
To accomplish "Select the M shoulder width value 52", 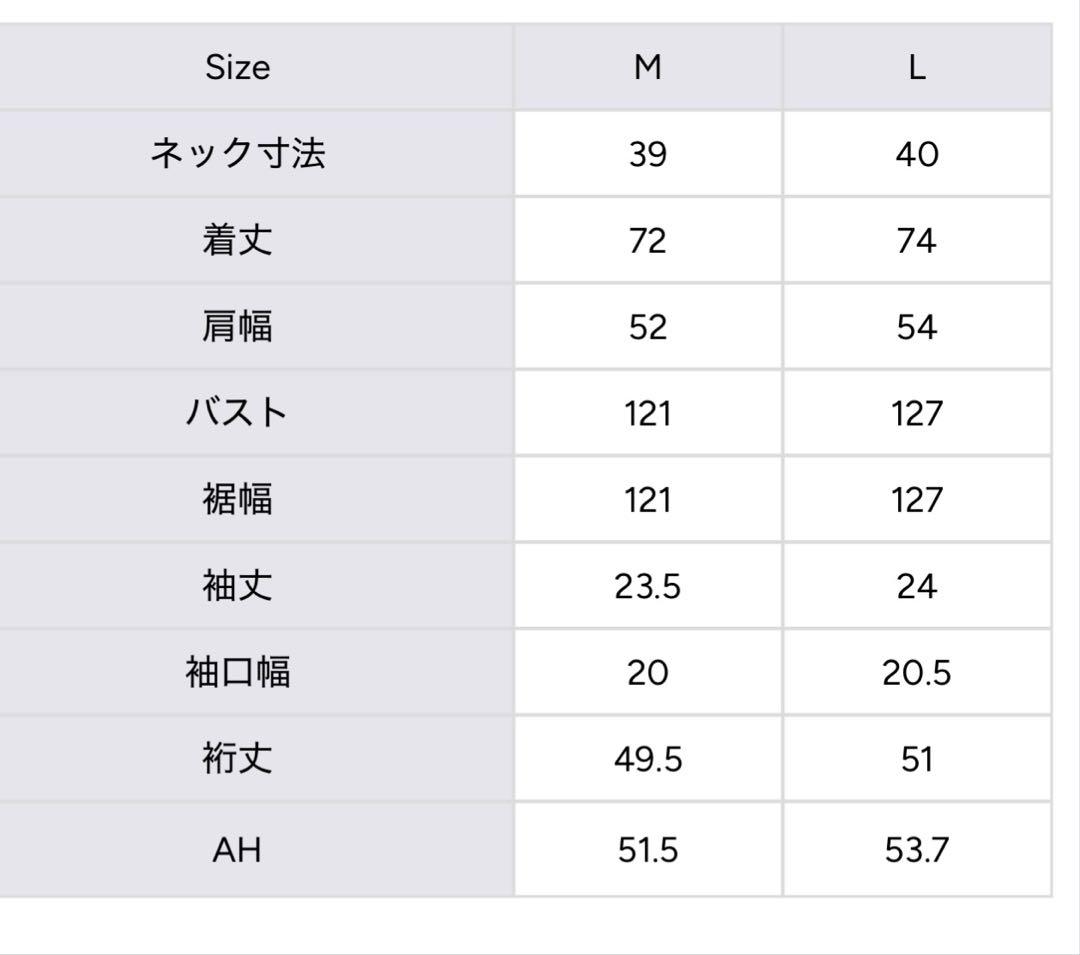I will coord(647,327).
